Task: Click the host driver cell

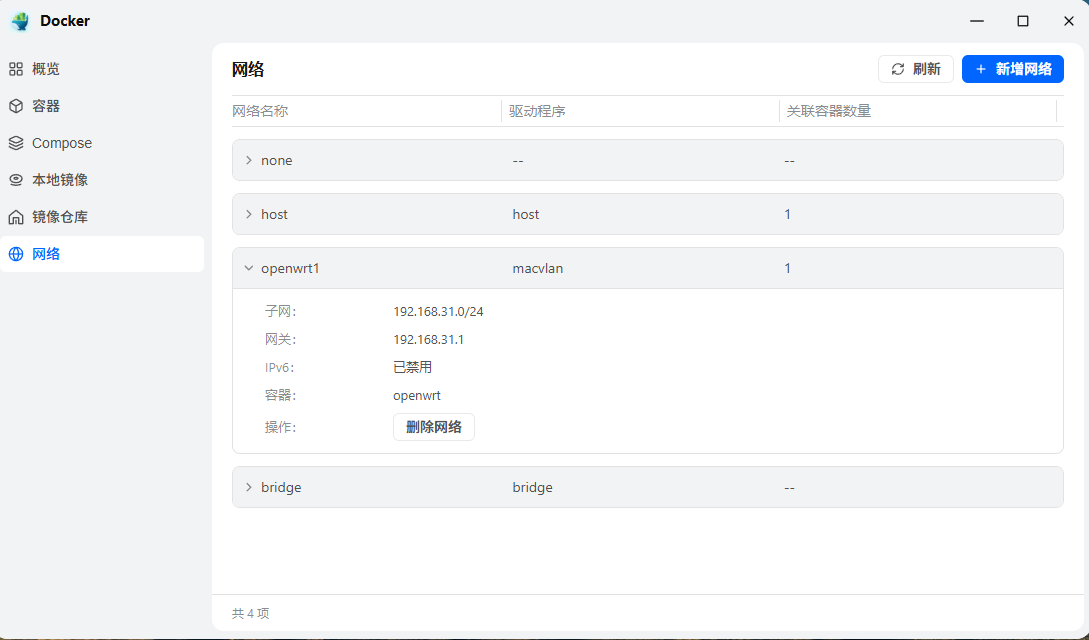Action: coord(526,214)
